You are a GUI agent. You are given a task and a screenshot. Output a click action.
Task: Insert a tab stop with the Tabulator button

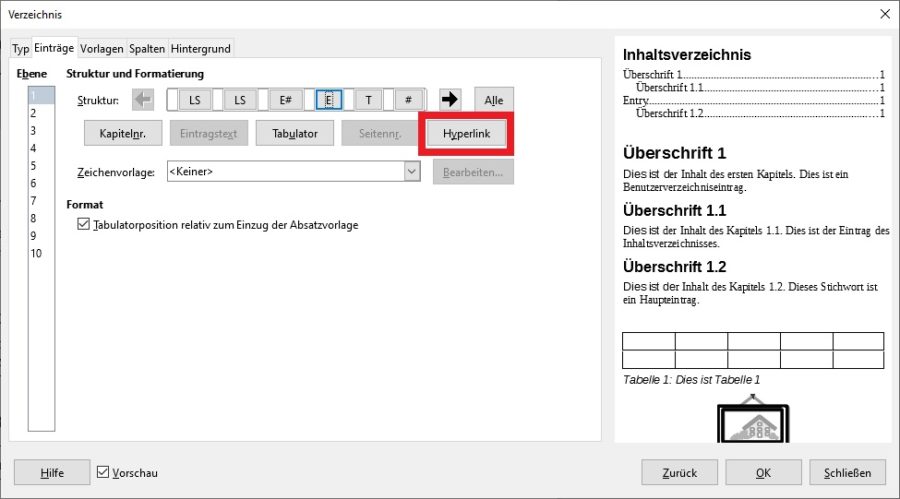click(294, 133)
